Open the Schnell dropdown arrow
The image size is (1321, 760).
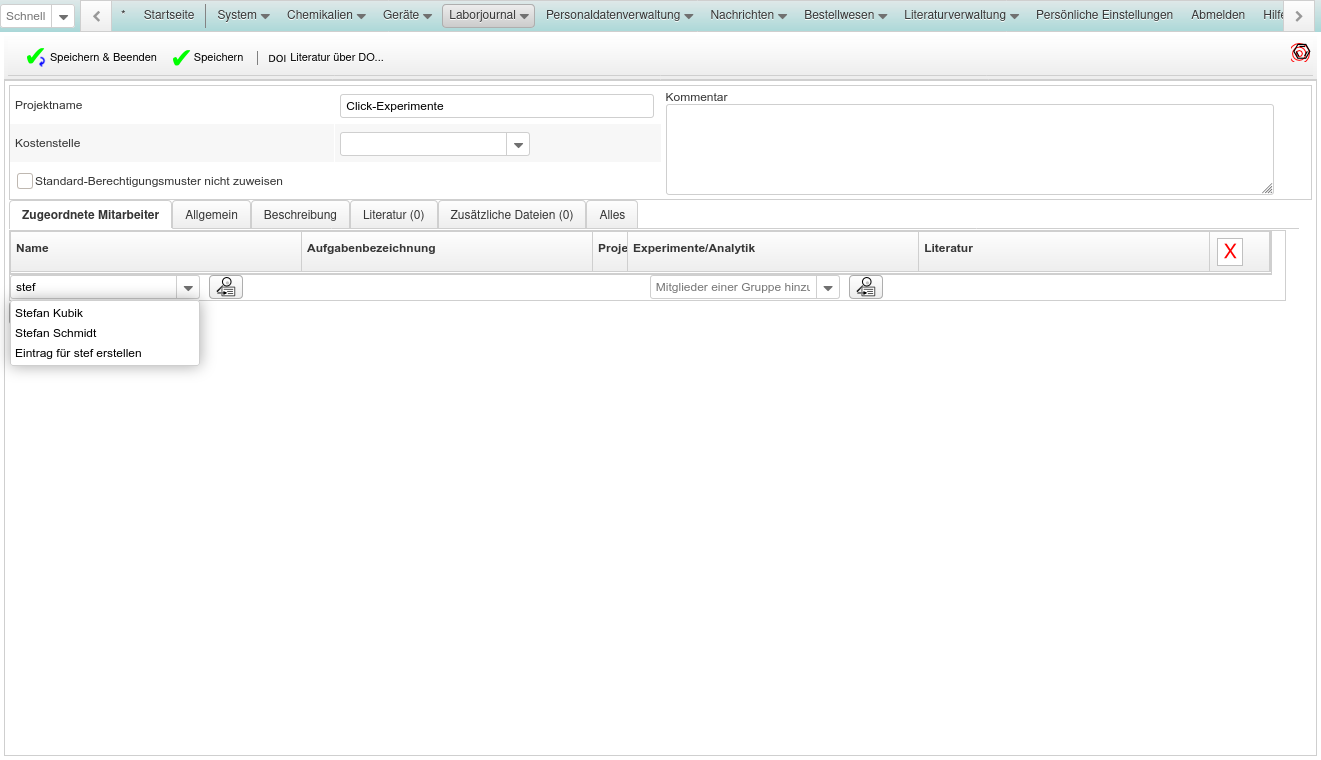click(x=63, y=17)
